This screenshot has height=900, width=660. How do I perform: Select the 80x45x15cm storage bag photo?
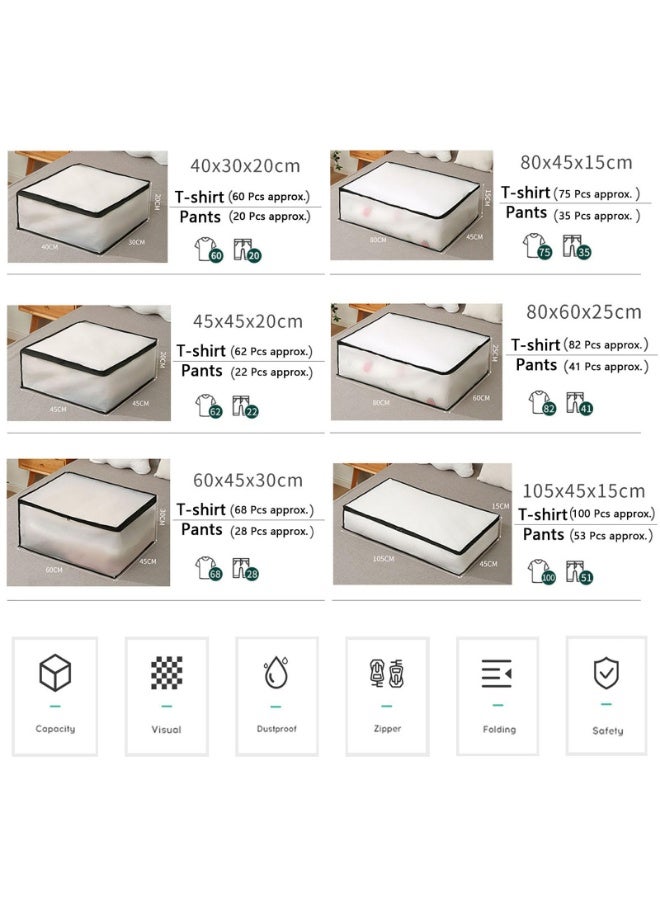411,205
